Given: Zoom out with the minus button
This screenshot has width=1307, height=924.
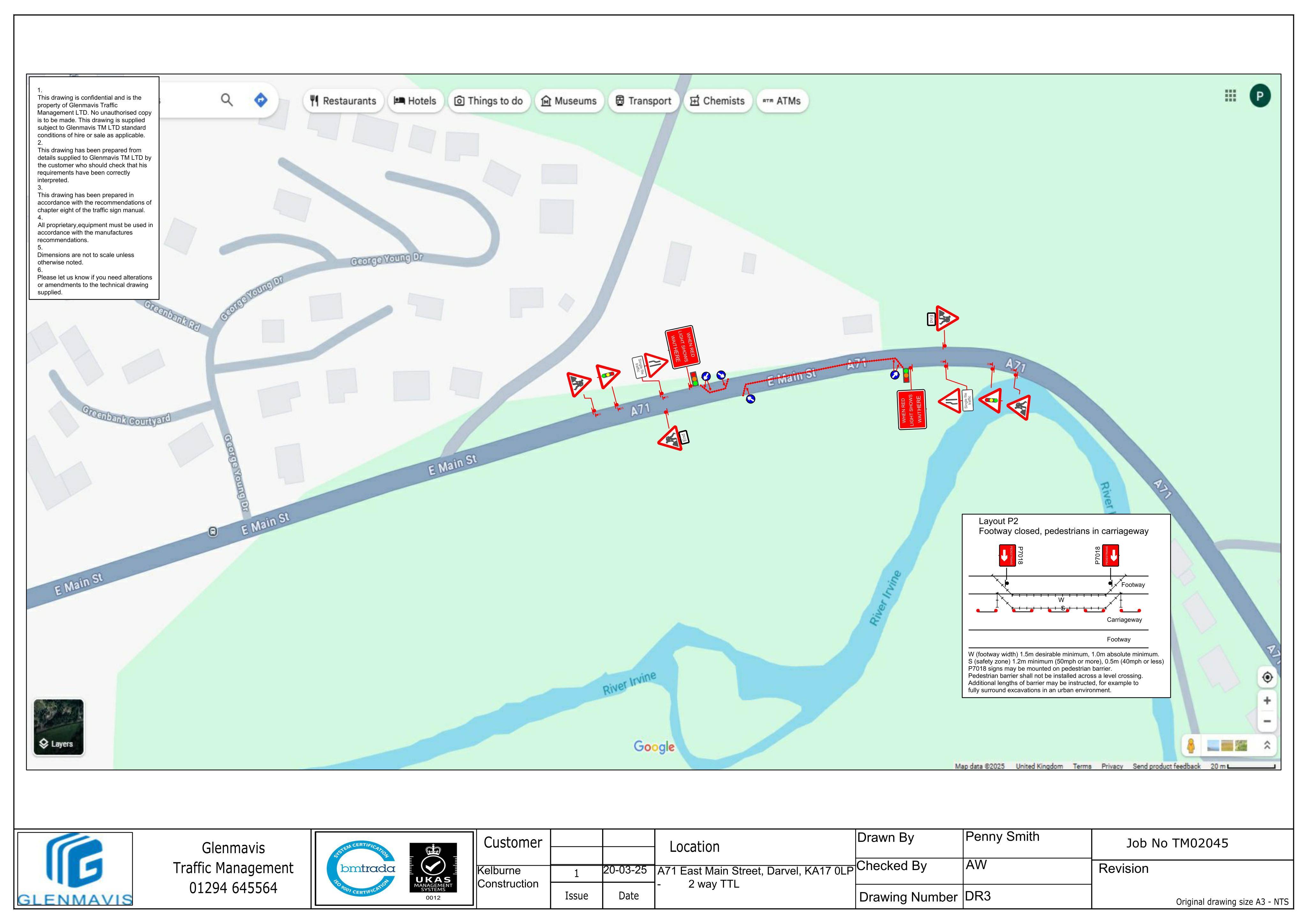Looking at the screenshot, I should pyautogui.click(x=1266, y=721).
